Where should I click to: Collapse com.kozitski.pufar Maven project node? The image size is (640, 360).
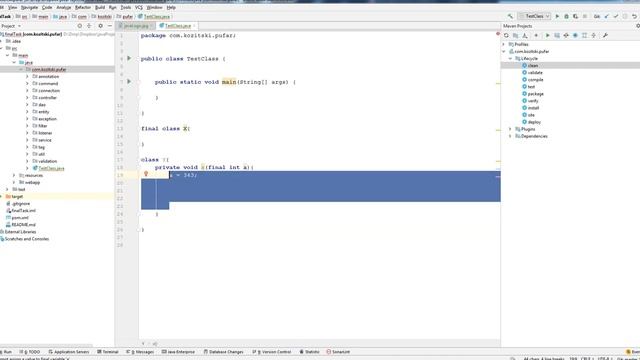coord(504,51)
